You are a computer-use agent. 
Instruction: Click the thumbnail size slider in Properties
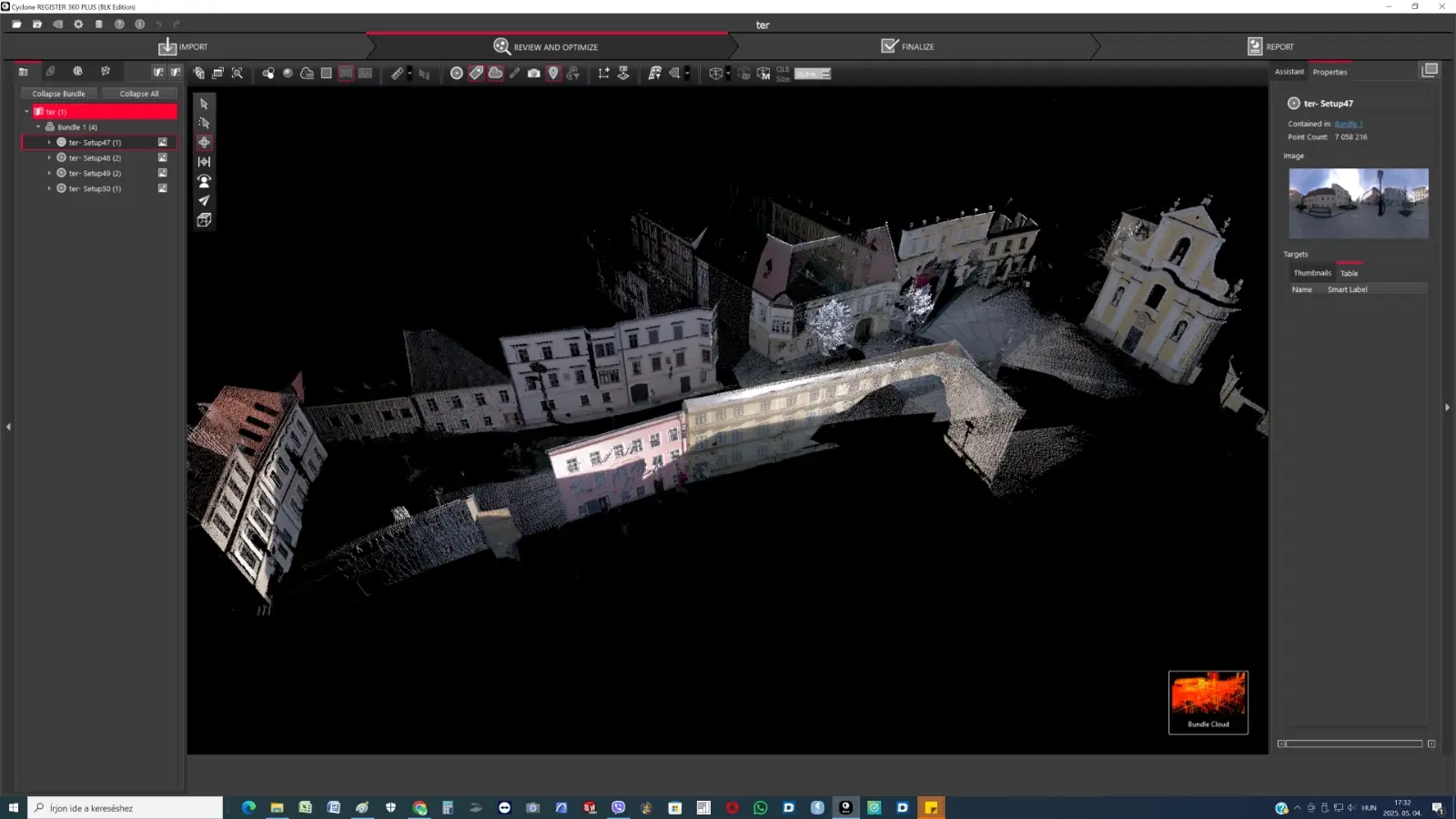click(x=1355, y=744)
